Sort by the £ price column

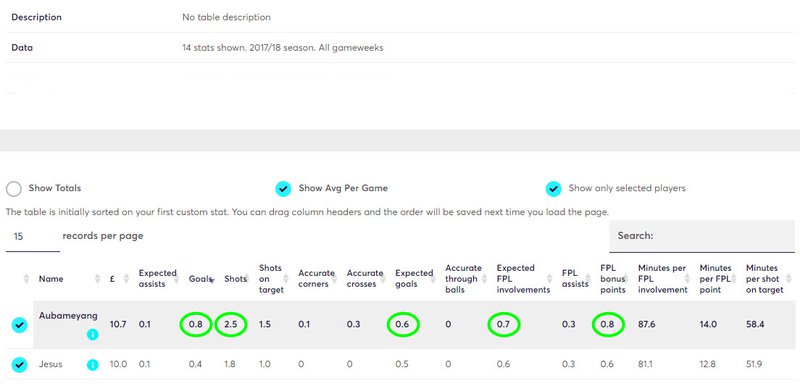pyautogui.click(x=112, y=279)
